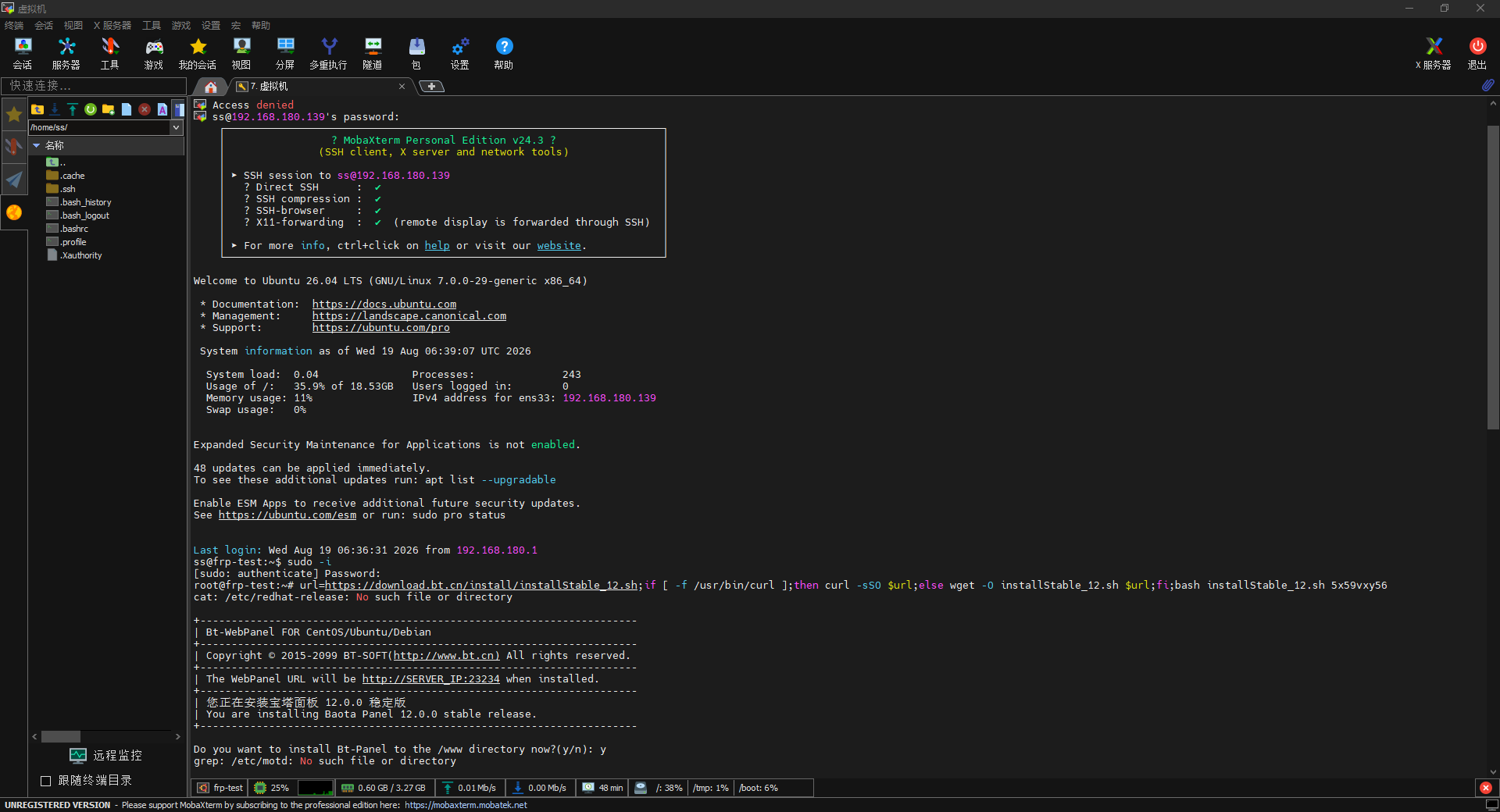Close the 7. 虚拟机 tab
Image resolution: width=1500 pixels, height=812 pixels.
tap(402, 87)
